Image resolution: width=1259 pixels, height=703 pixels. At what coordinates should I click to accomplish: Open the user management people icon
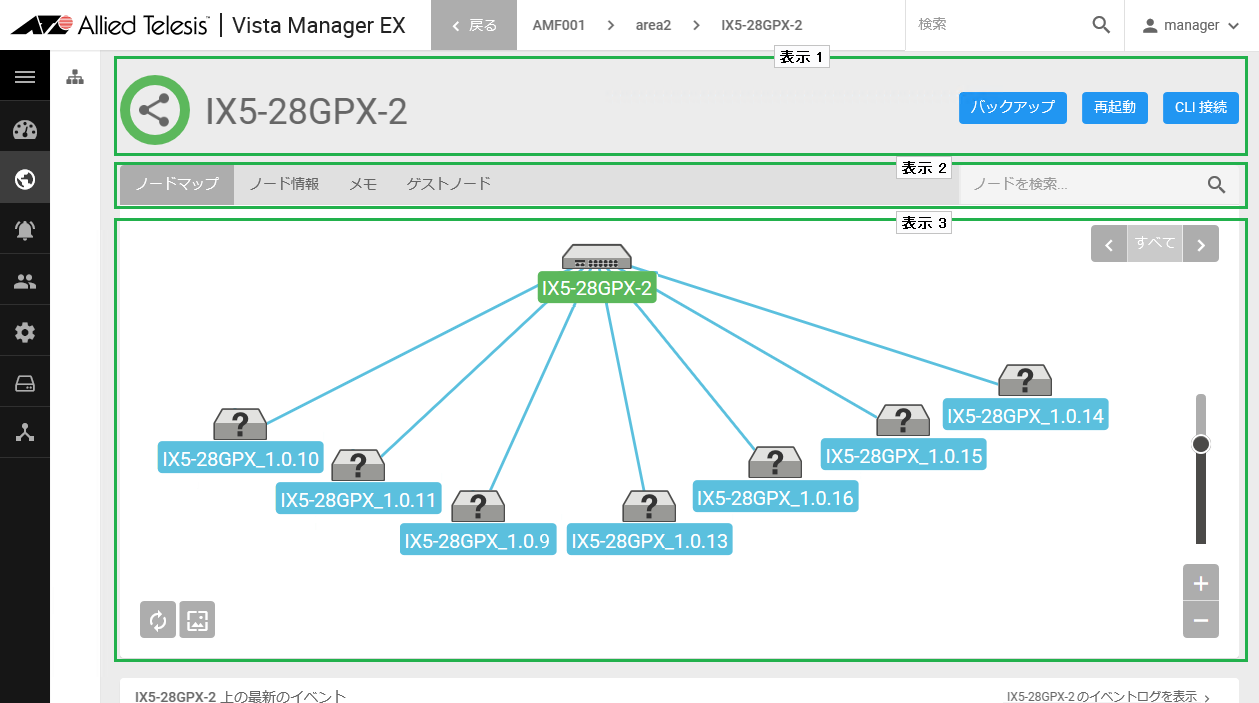[25, 281]
